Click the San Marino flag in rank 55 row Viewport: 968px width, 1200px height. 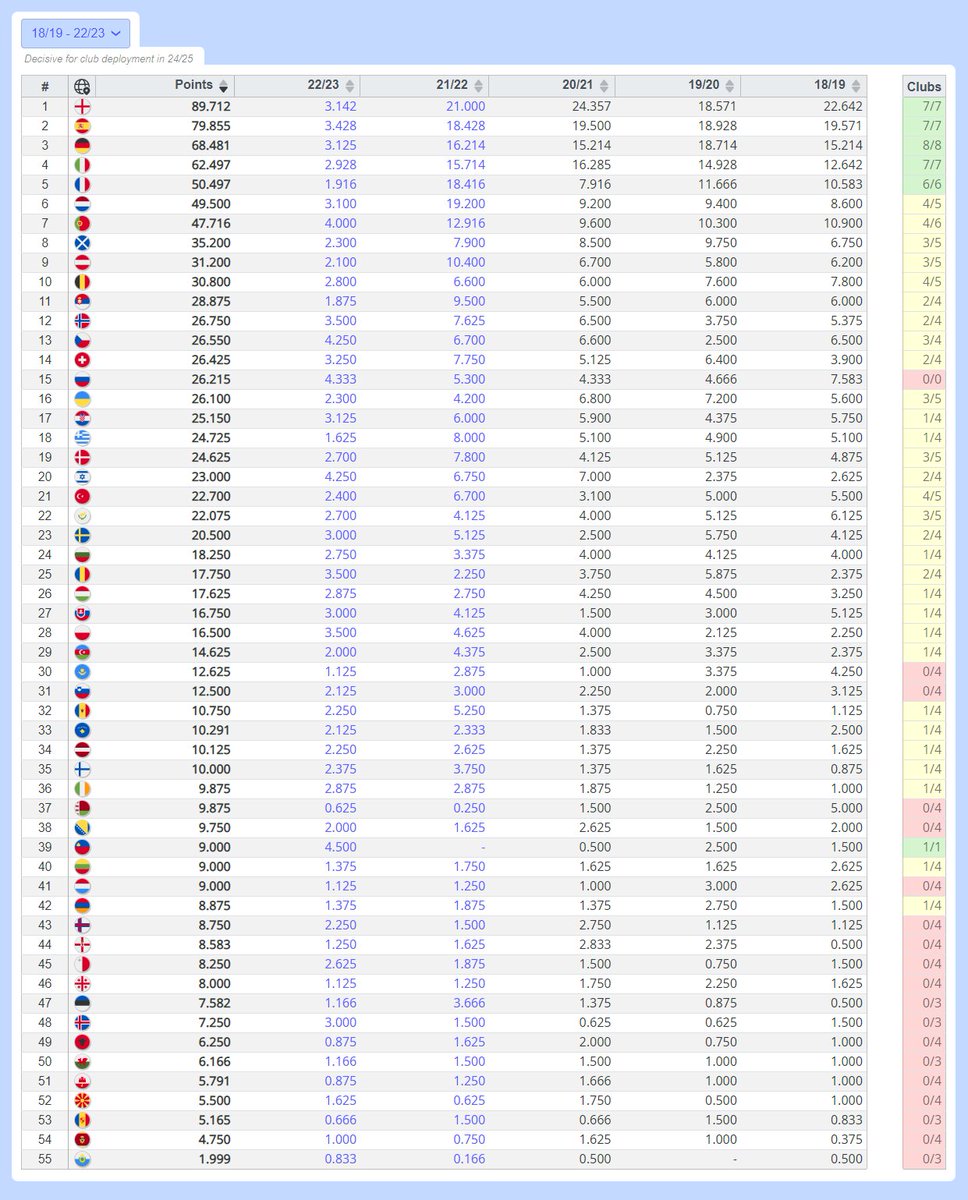coord(82,1159)
